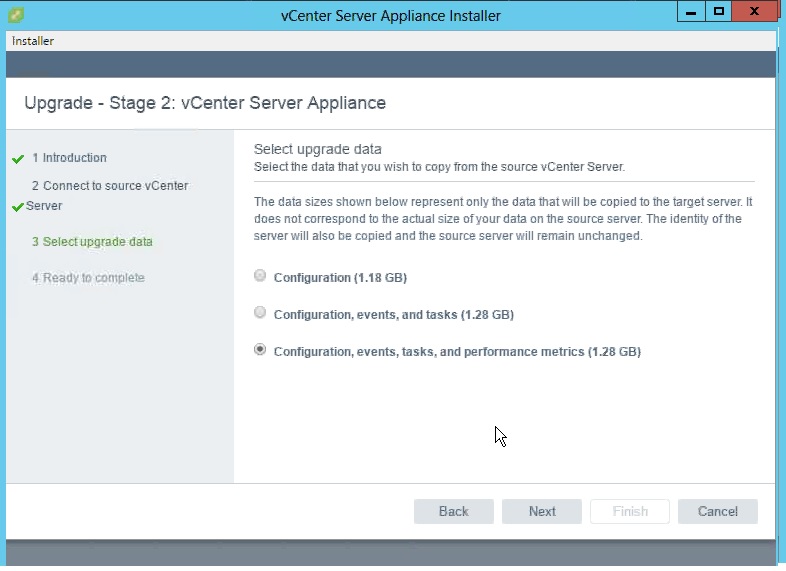The height and width of the screenshot is (571, 786).
Task: Minimize the installer window
Action: (691, 12)
